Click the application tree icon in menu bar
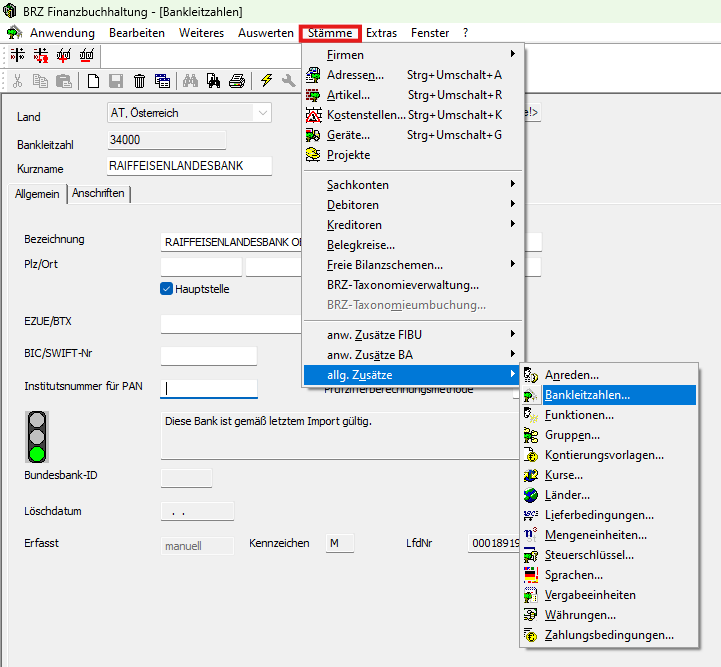 pyautogui.click(x=14, y=33)
